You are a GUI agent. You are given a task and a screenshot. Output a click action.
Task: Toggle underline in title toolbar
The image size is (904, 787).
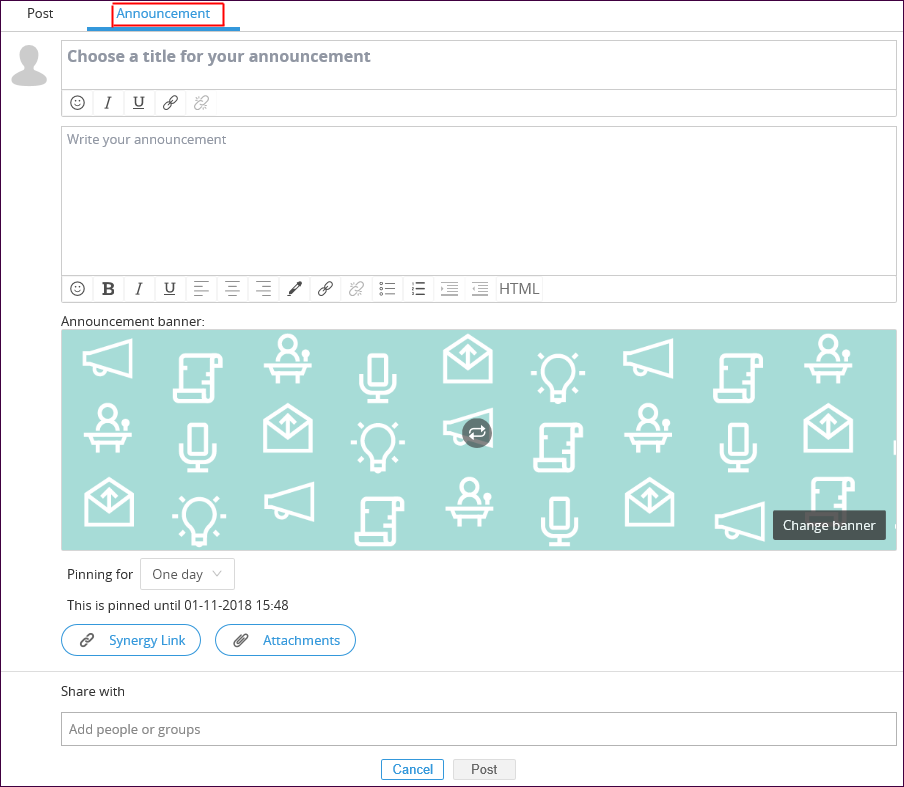point(139,103)
